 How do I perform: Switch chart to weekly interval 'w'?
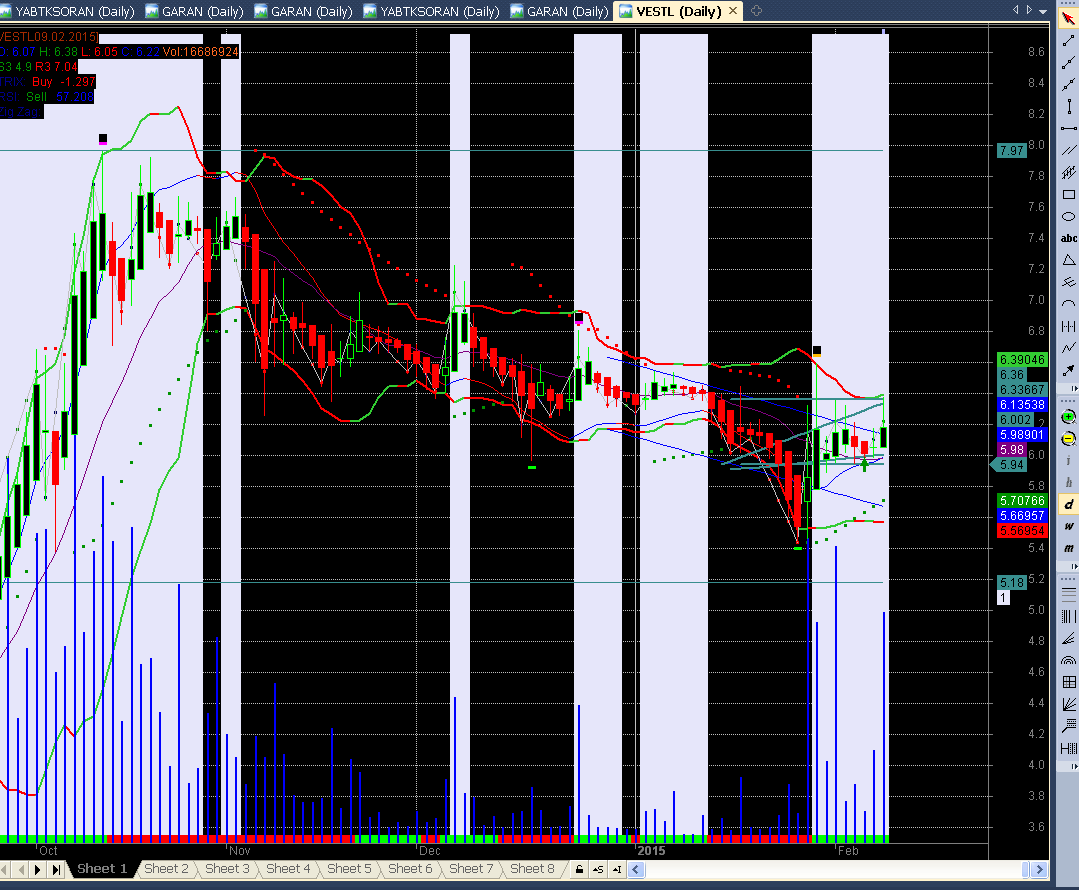click(1068, 527)
